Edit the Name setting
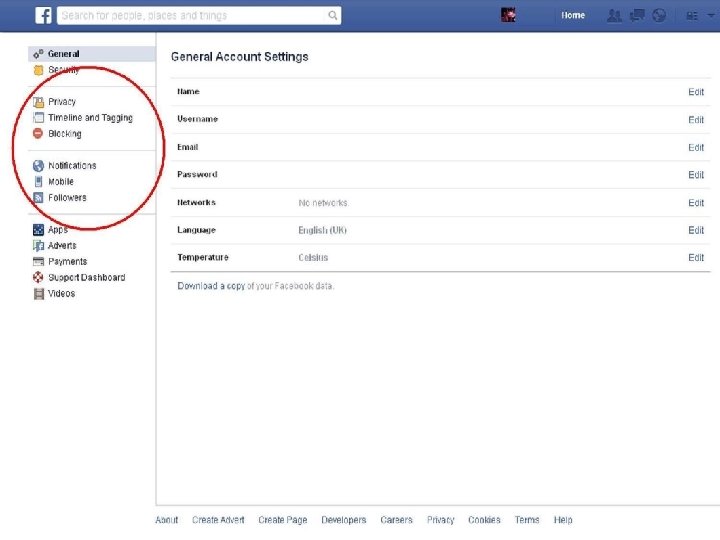 point(696,92)
